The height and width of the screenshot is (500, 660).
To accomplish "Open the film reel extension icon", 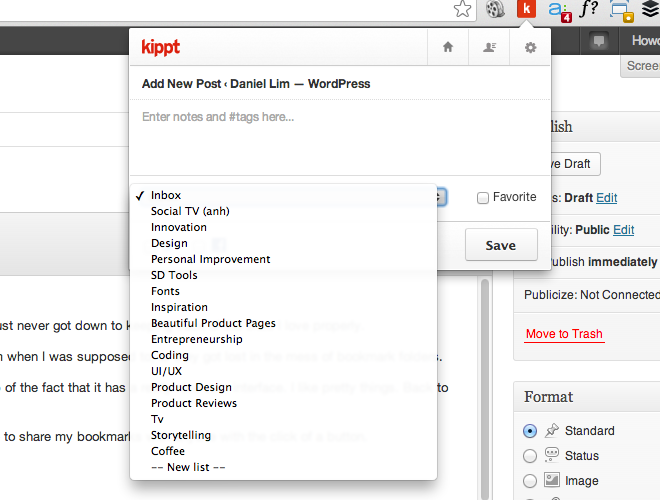I will (x=495, y=9).
